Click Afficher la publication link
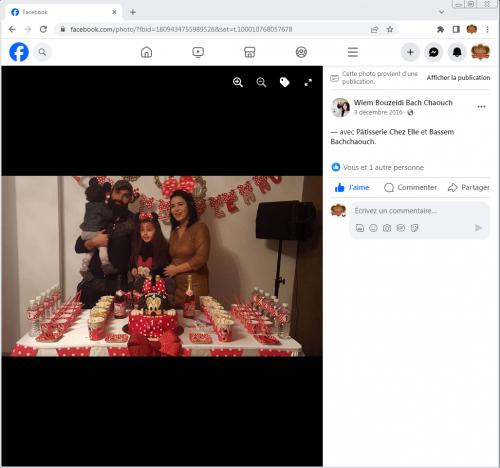This screenshot has height=468, width=500. click(458, 77)
